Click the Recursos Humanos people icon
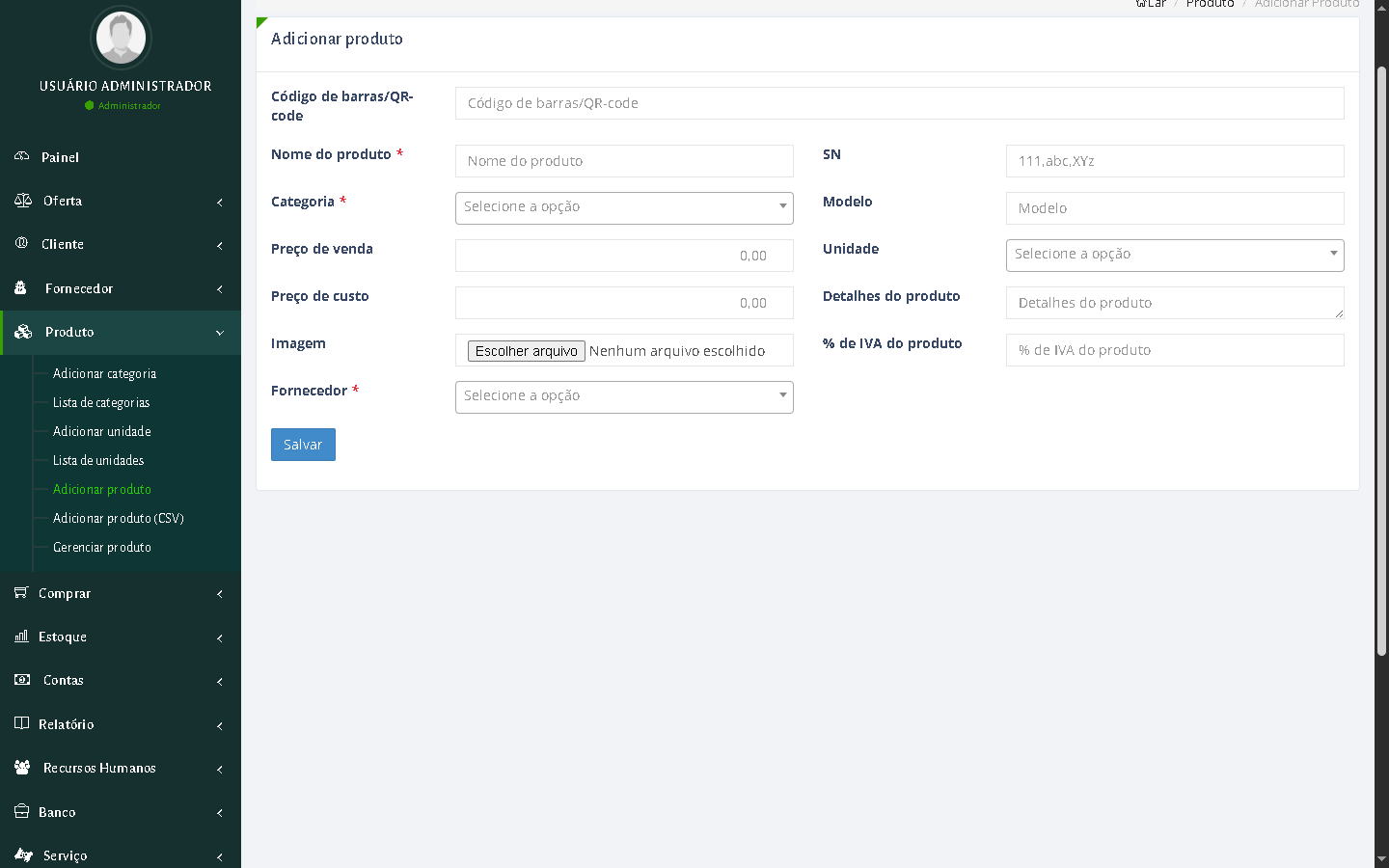This screenshot has width=1389, height=868. (x=23, y=768)
